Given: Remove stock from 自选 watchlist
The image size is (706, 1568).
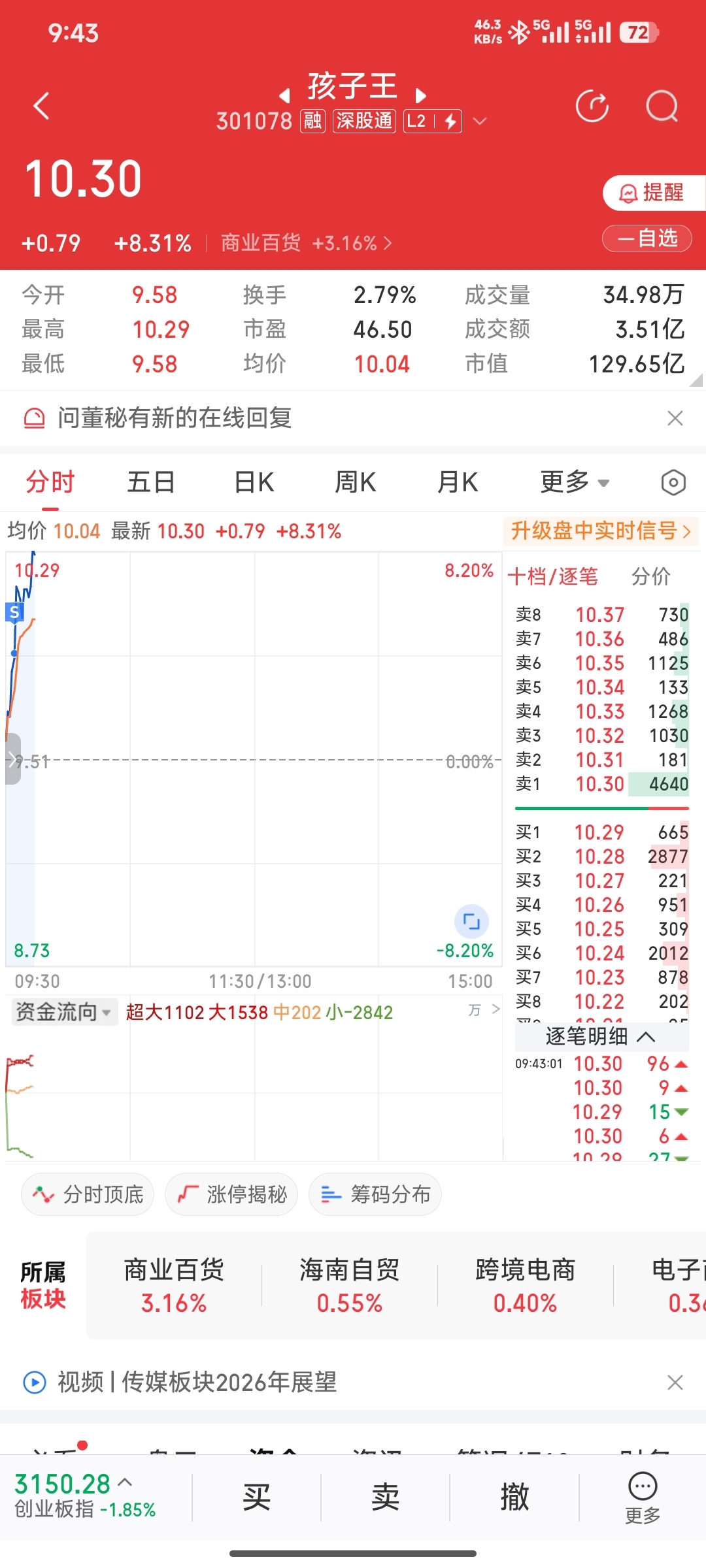Looking at the screenshot, I should click(x=647, y=238).
